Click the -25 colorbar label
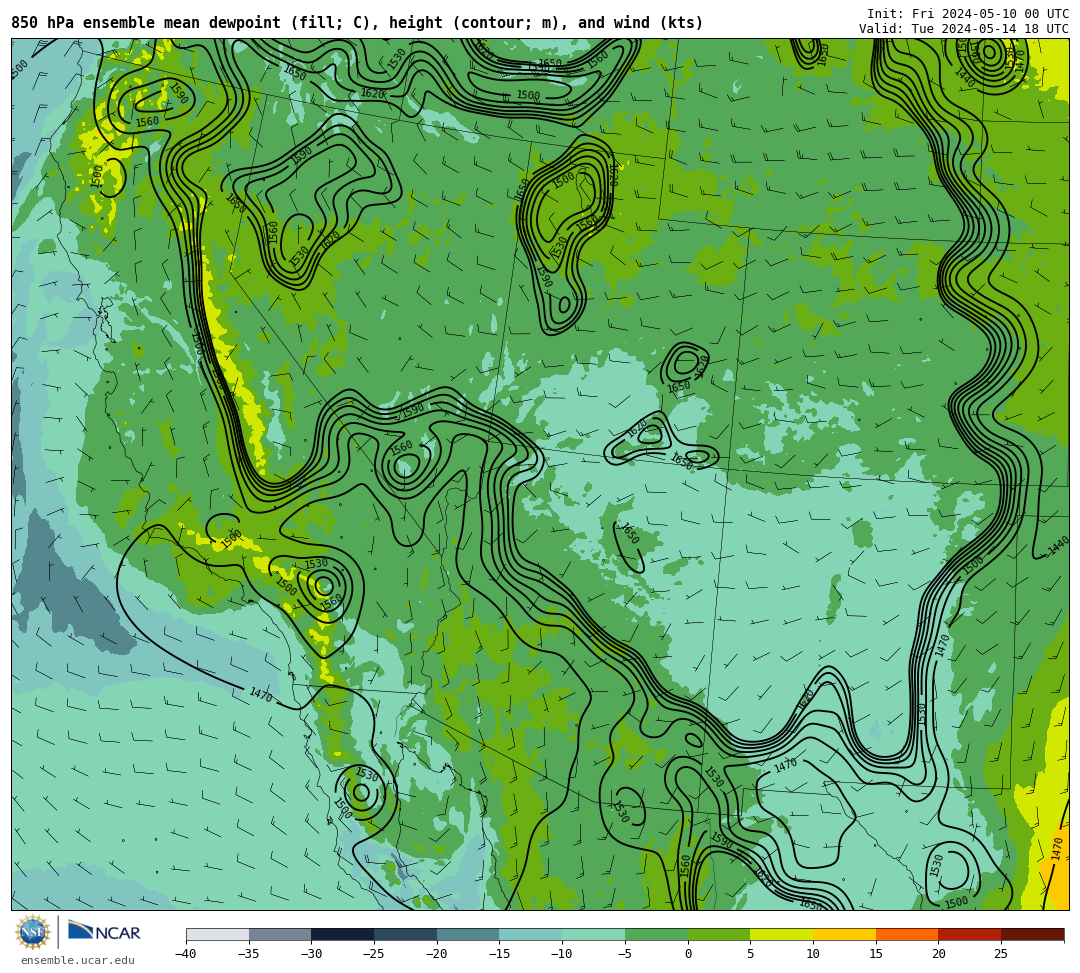The height and width of the screenshot is (973, 1080). tap(374, 954)
